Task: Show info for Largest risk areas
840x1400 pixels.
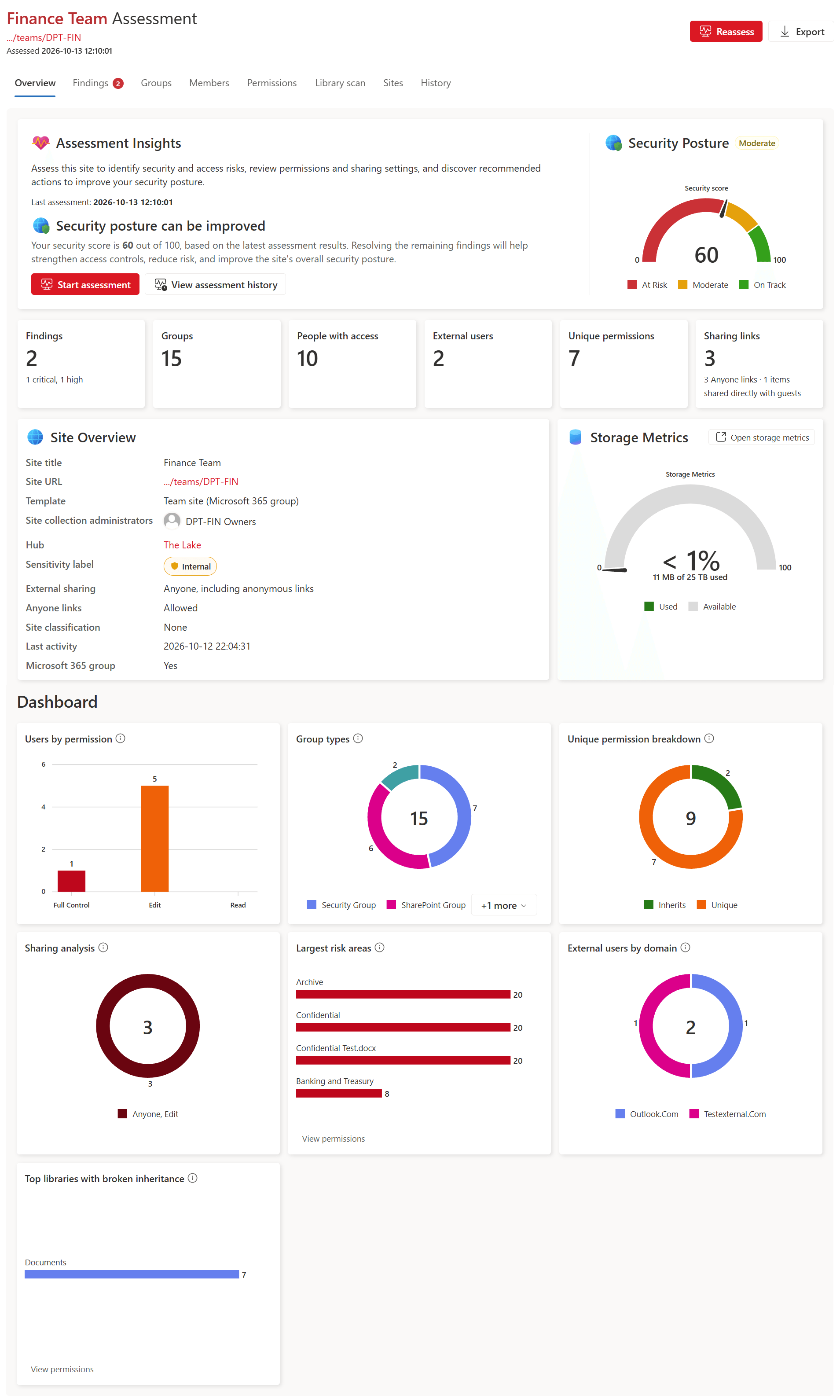Action: point(379,948)
